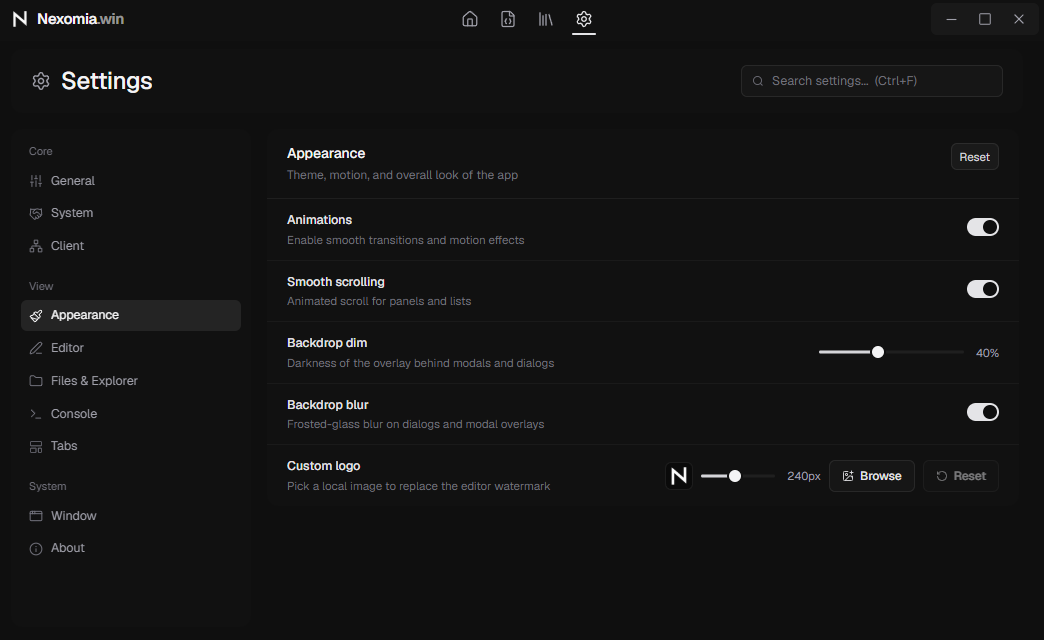Click the terminal prompt icon next to Console

36,414
